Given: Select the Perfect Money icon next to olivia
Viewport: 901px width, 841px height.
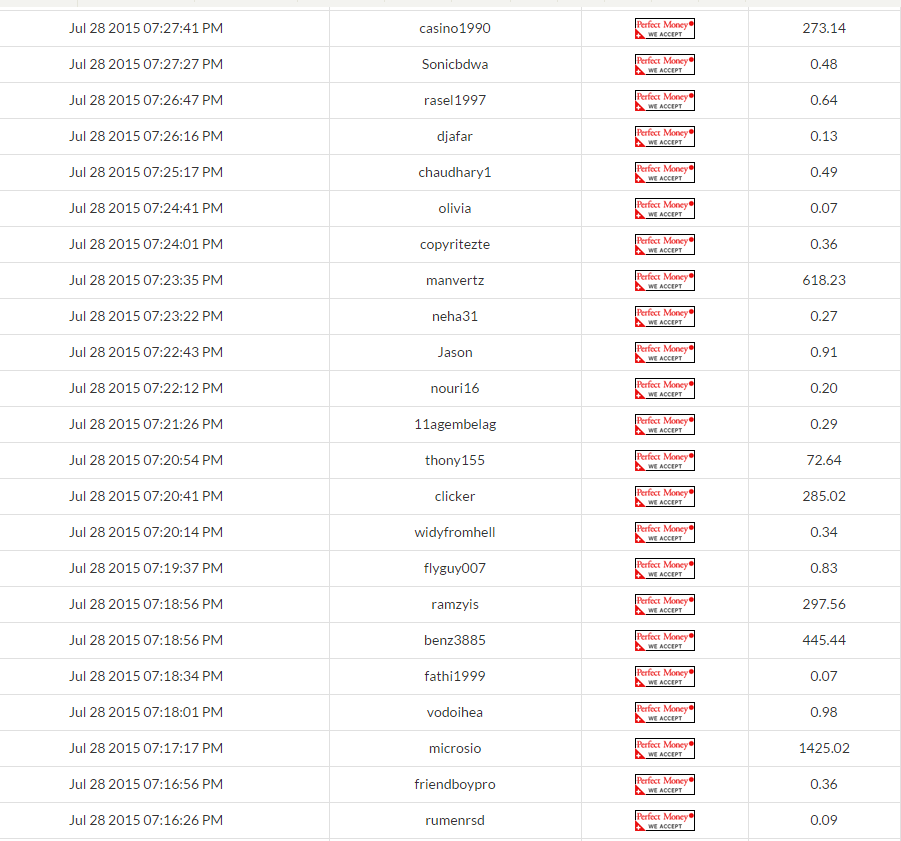Looking at the screenshot, I should coord(664,208).
